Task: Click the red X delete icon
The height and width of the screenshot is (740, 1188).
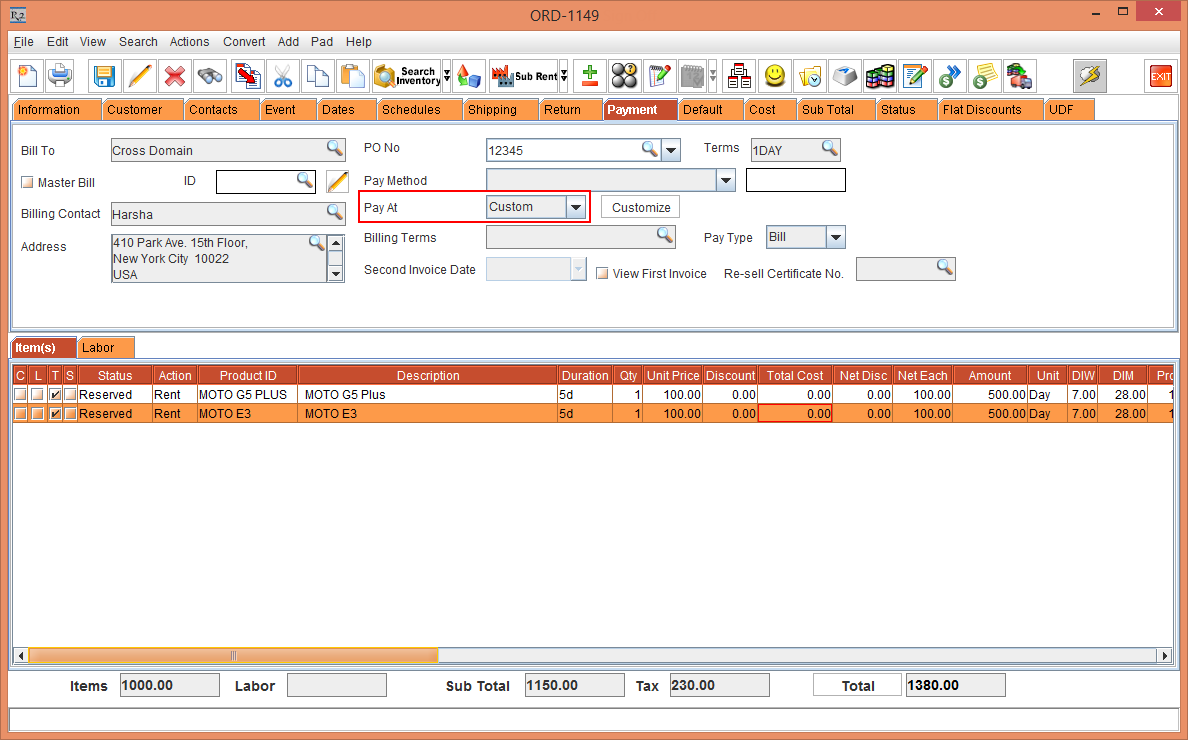Action: (175, 76)
